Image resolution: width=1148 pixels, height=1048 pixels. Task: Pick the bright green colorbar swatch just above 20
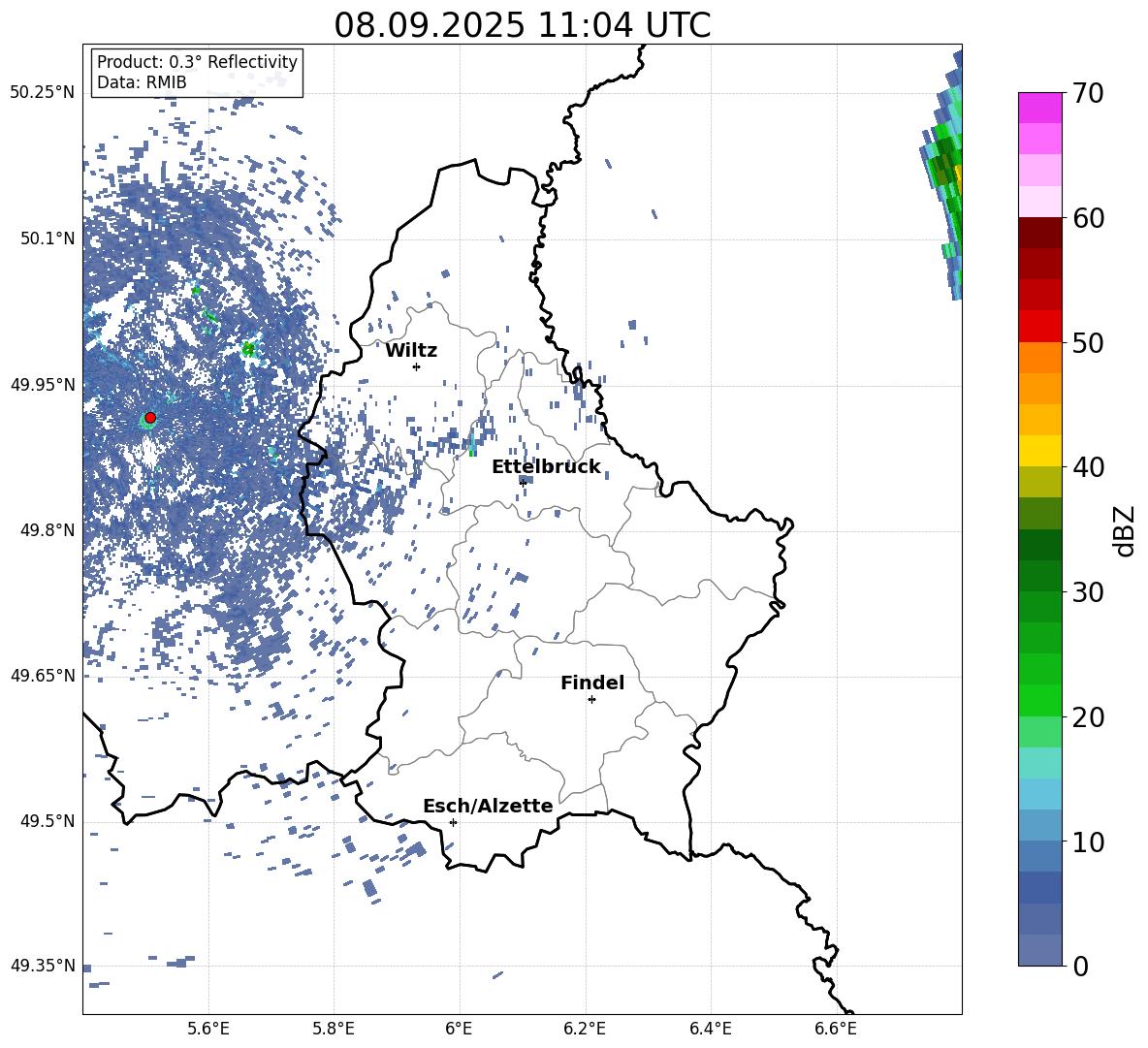[x=1039, y=700]
